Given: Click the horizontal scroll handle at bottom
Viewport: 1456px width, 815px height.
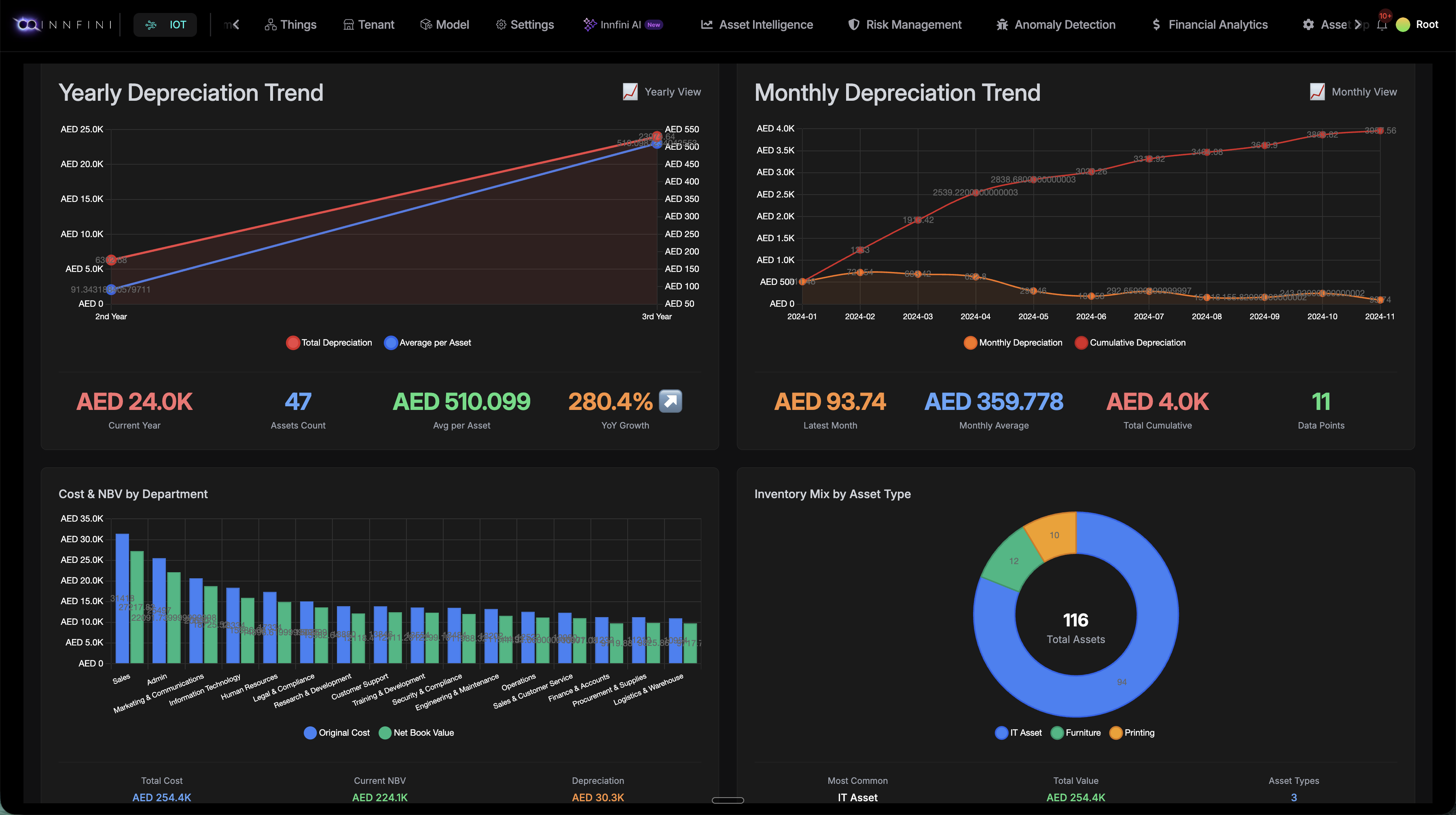Looking at the screenshot, I should pos(728,800).
